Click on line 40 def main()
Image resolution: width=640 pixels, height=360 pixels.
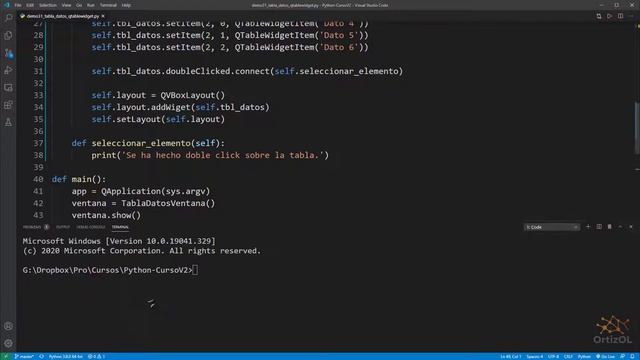pyautogui.click(x=79, y=179)
